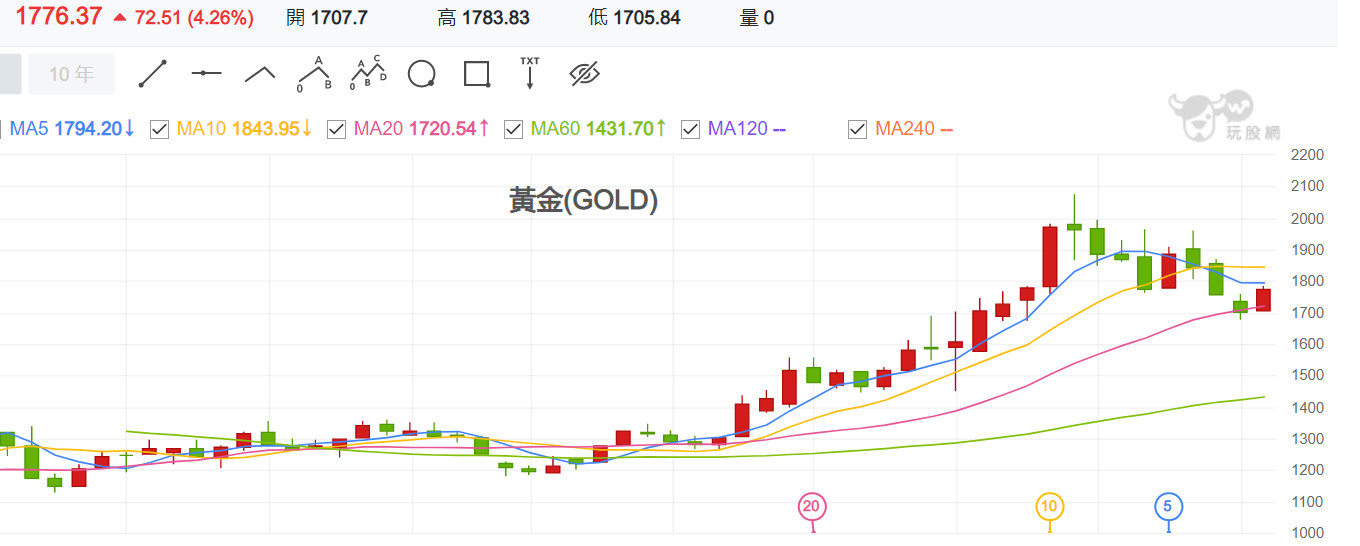Select the trend line drawing tool

tap(152, 74)
